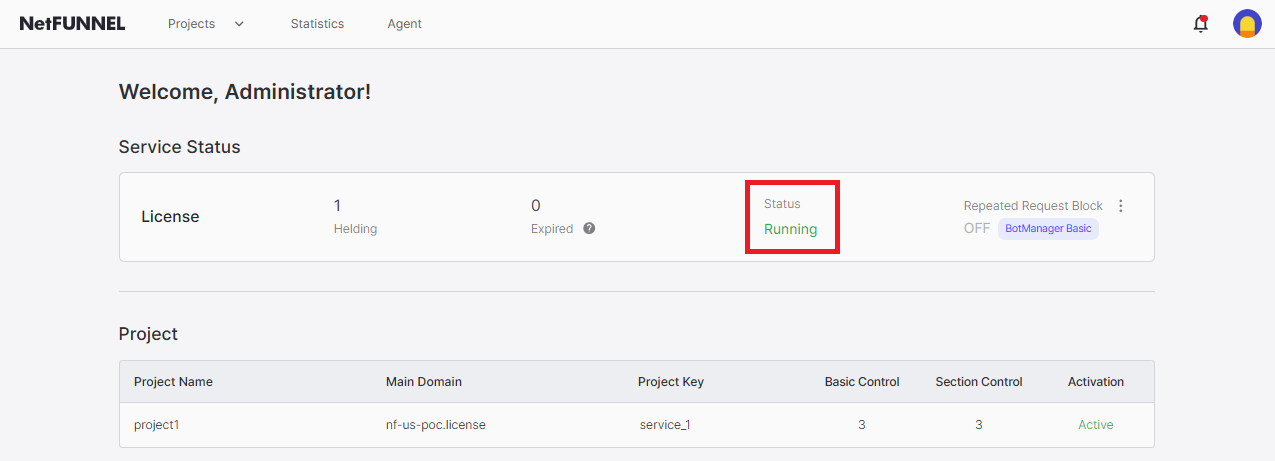Expand the Projects dropdown chevron
This screenshot has width=1275, height=461.
(239, 24)
